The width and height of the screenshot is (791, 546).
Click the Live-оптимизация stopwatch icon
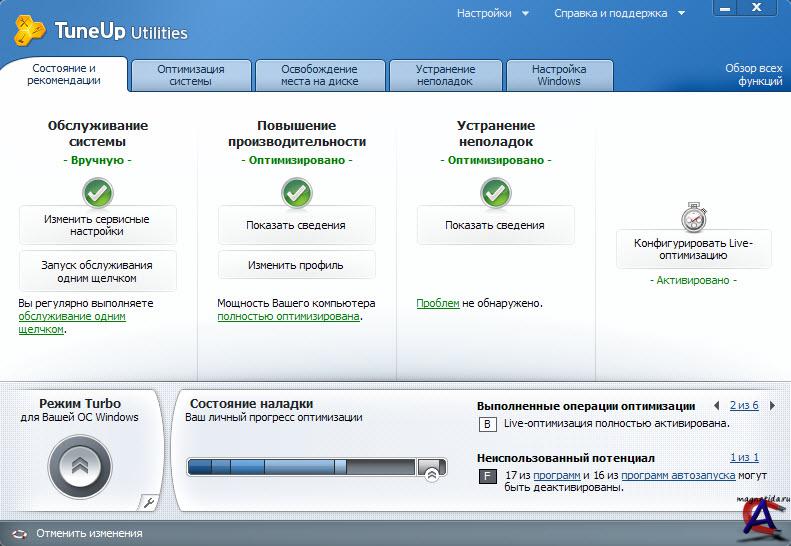coord(693,217)
